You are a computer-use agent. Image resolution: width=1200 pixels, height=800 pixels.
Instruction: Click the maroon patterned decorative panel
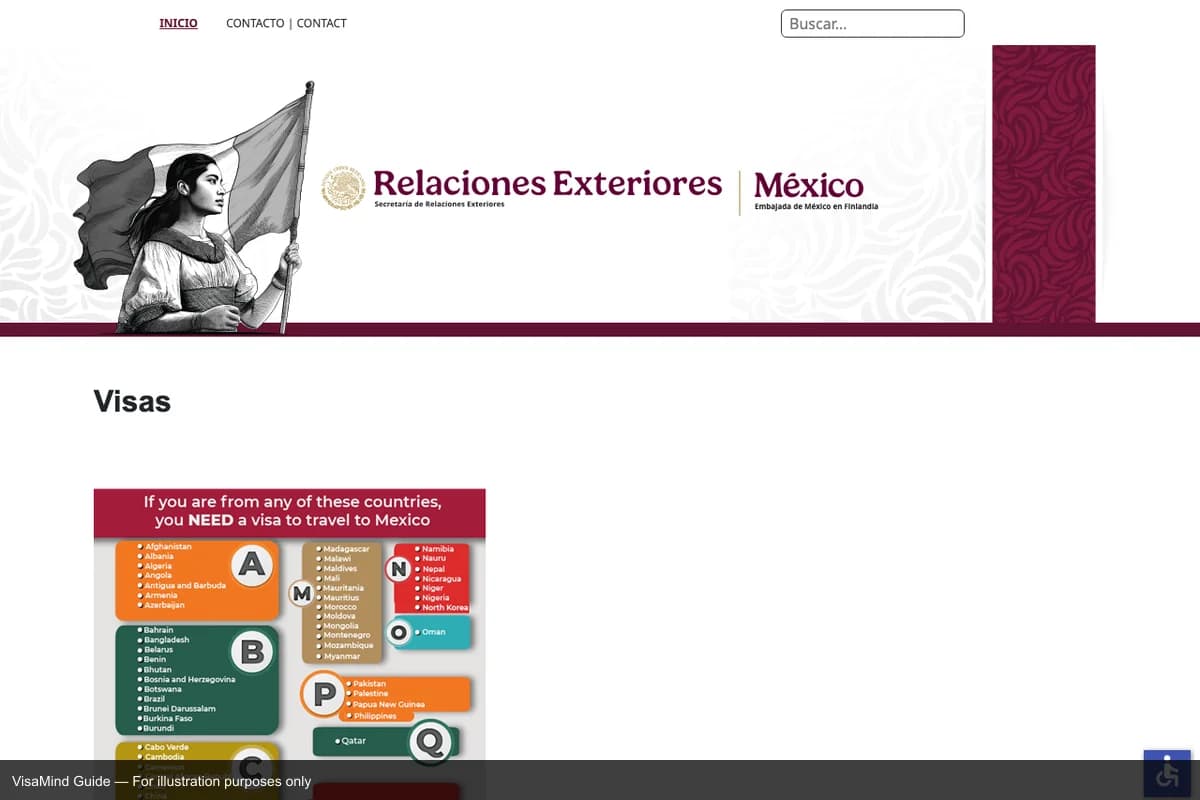(1043, 184)
